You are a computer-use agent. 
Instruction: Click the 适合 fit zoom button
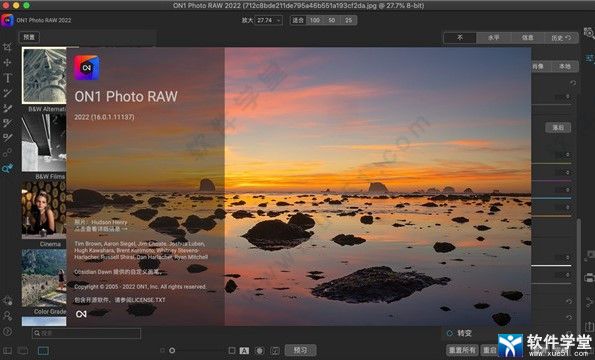click(x=298, y=20)
